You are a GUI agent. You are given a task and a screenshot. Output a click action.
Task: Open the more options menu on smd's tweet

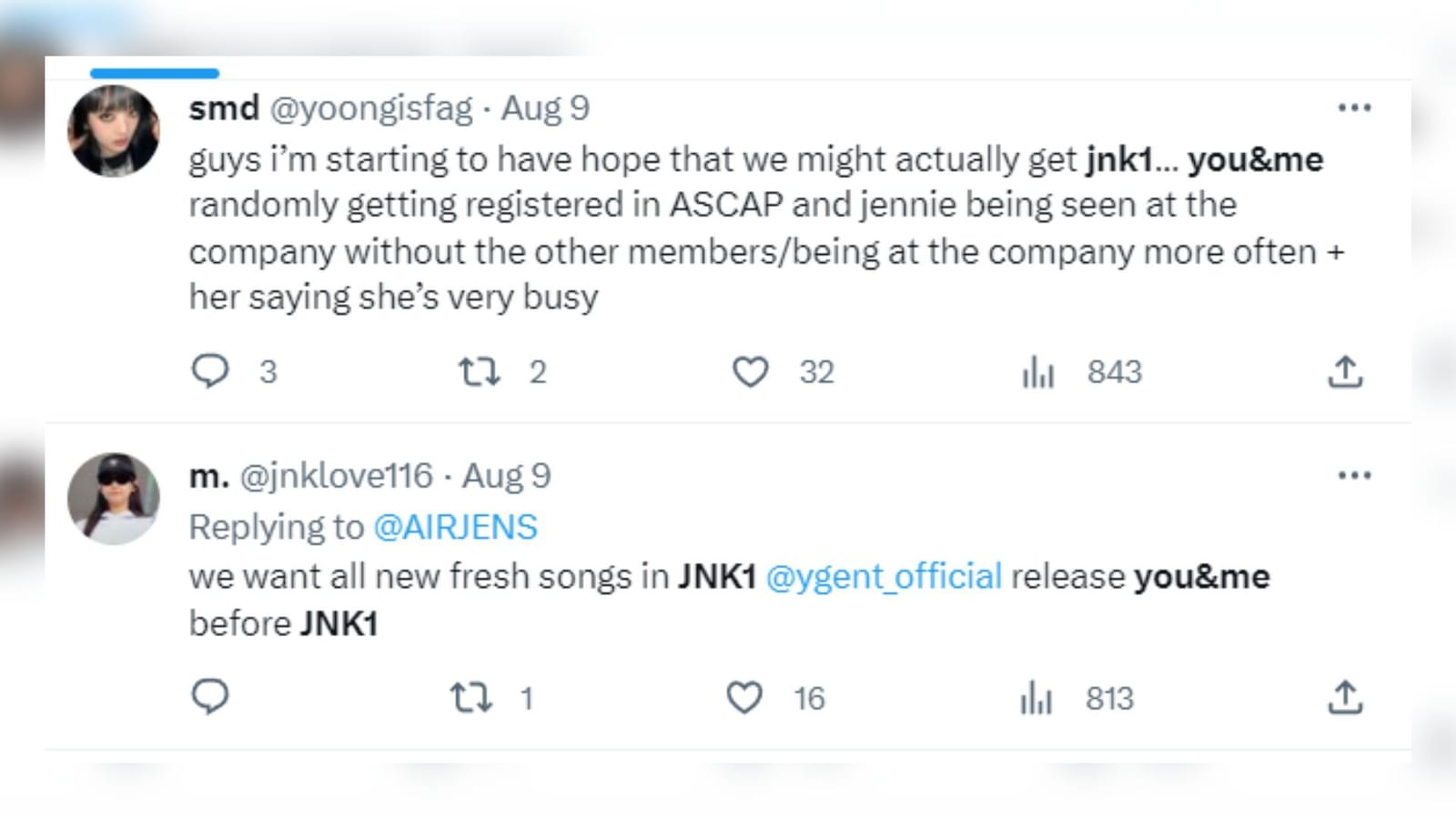click(1356, 106)
